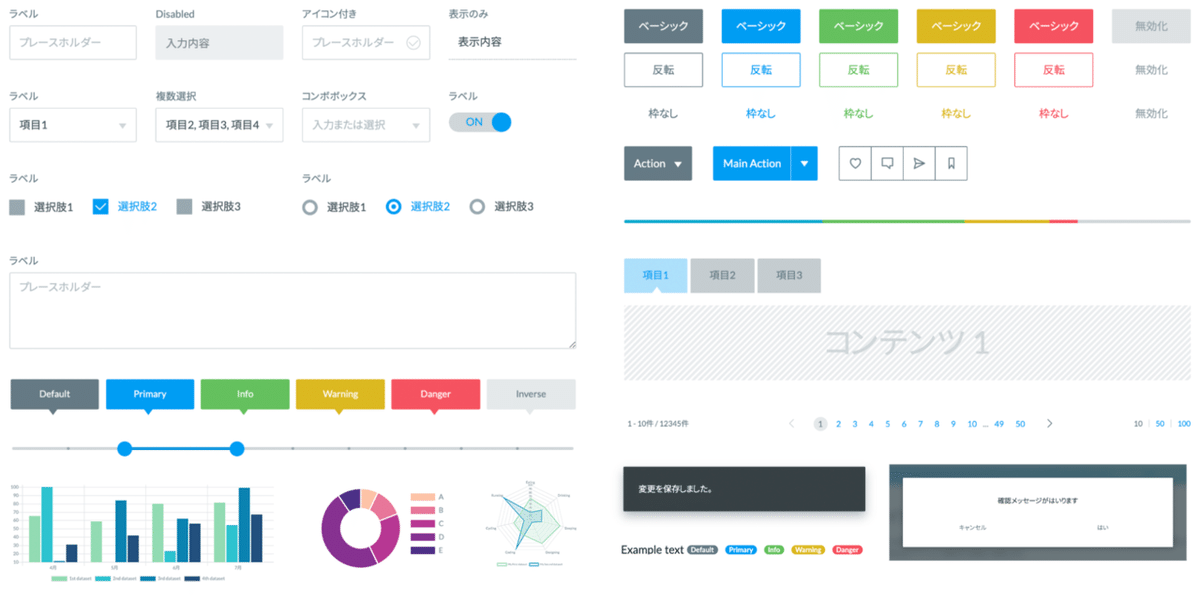Click the green ベーシック button
The height and width of the screenshot is (600, 1200).
(858, 26)
